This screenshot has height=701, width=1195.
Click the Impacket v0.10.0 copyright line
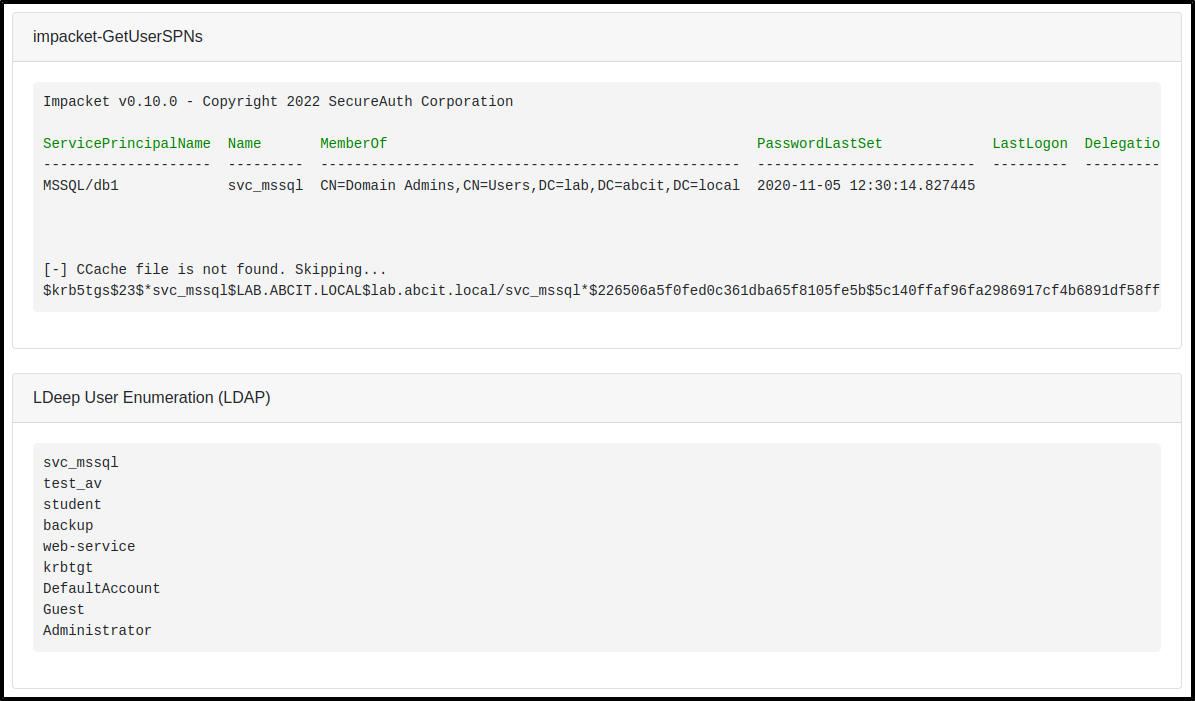pos(278,101)
